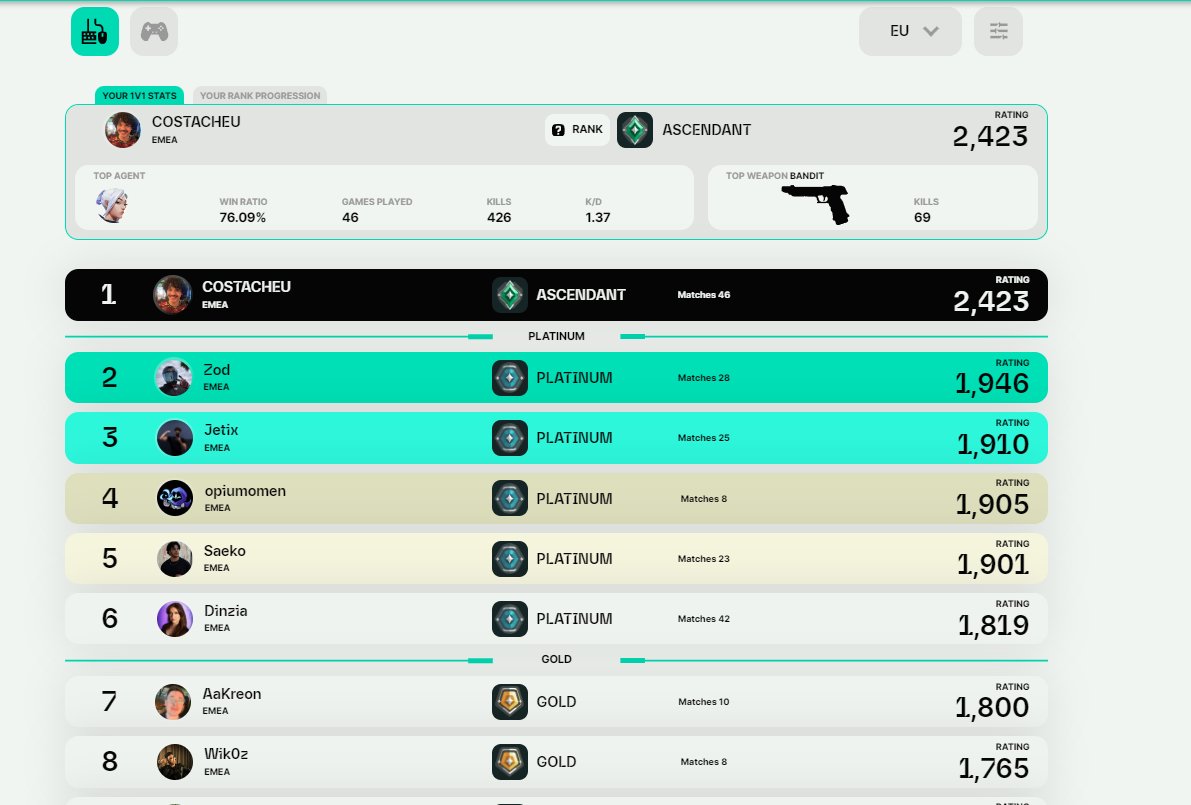Open the filter settings sliders icon
1191x805 pixels.
tap(998, 31)
